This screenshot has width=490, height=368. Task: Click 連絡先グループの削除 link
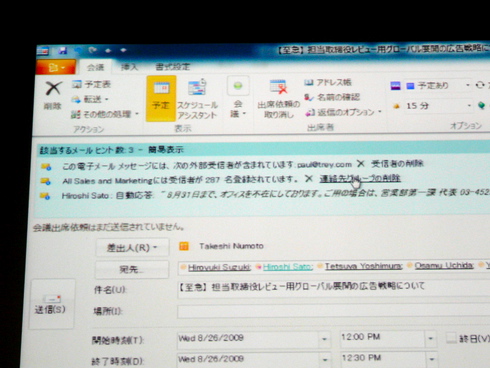tap(360, 179)
